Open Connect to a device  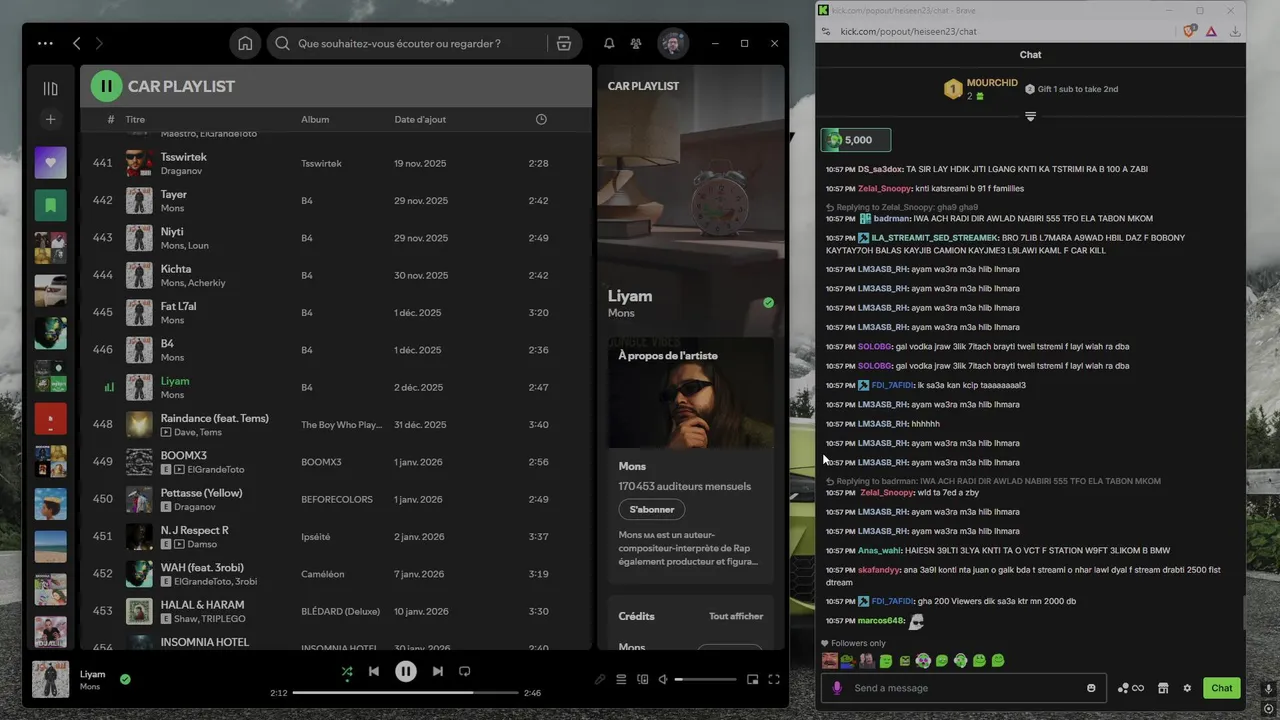click(x=643, y=680)
